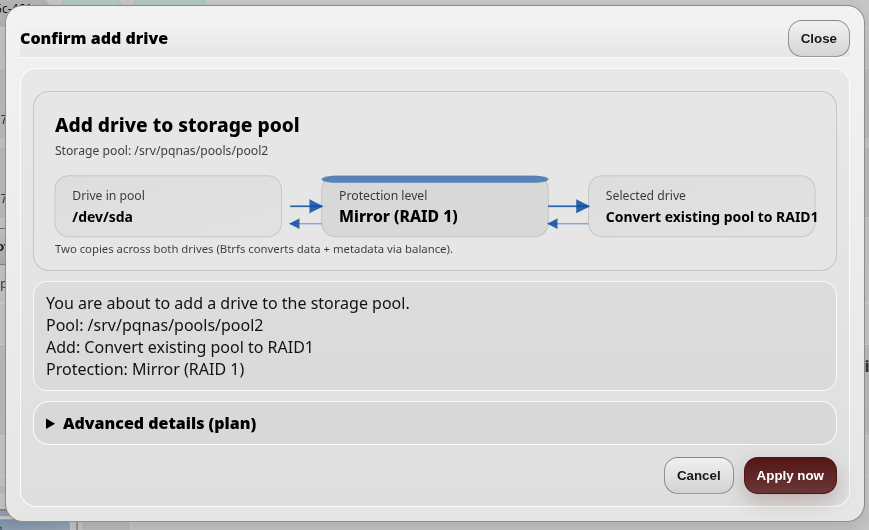
Task: Close the Confirm add drive dialog
Action: (x=819, y=39)
